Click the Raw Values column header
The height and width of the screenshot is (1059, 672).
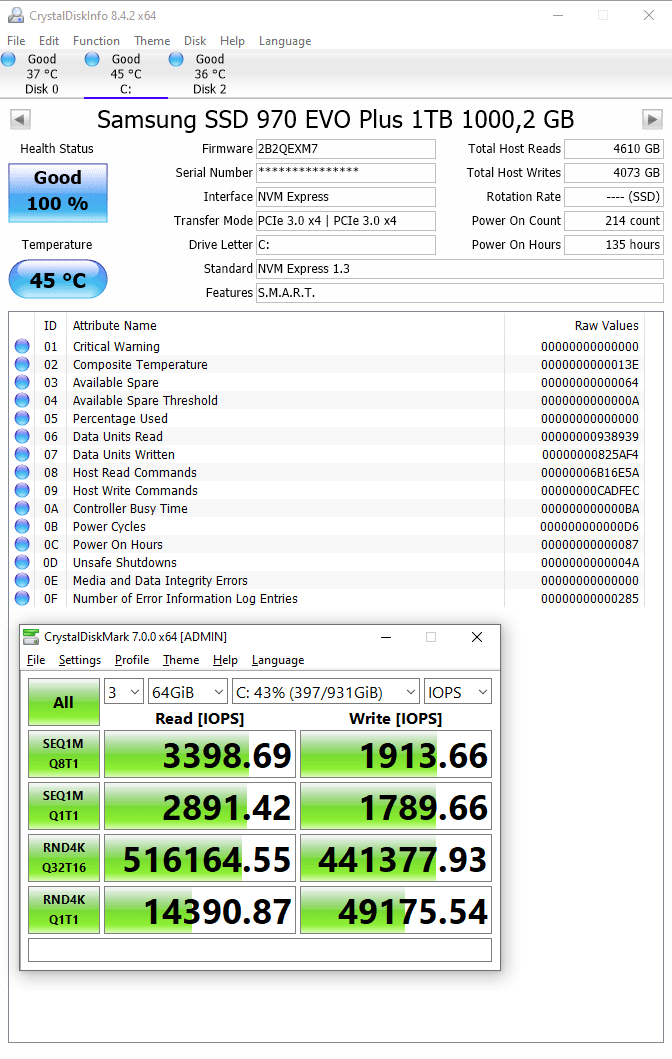[606, 326]
